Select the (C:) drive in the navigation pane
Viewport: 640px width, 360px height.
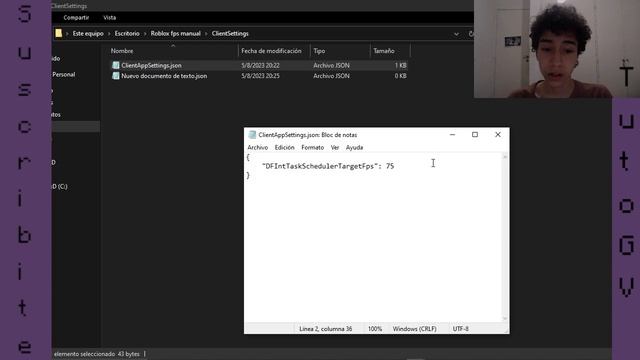tap(60, 187)
